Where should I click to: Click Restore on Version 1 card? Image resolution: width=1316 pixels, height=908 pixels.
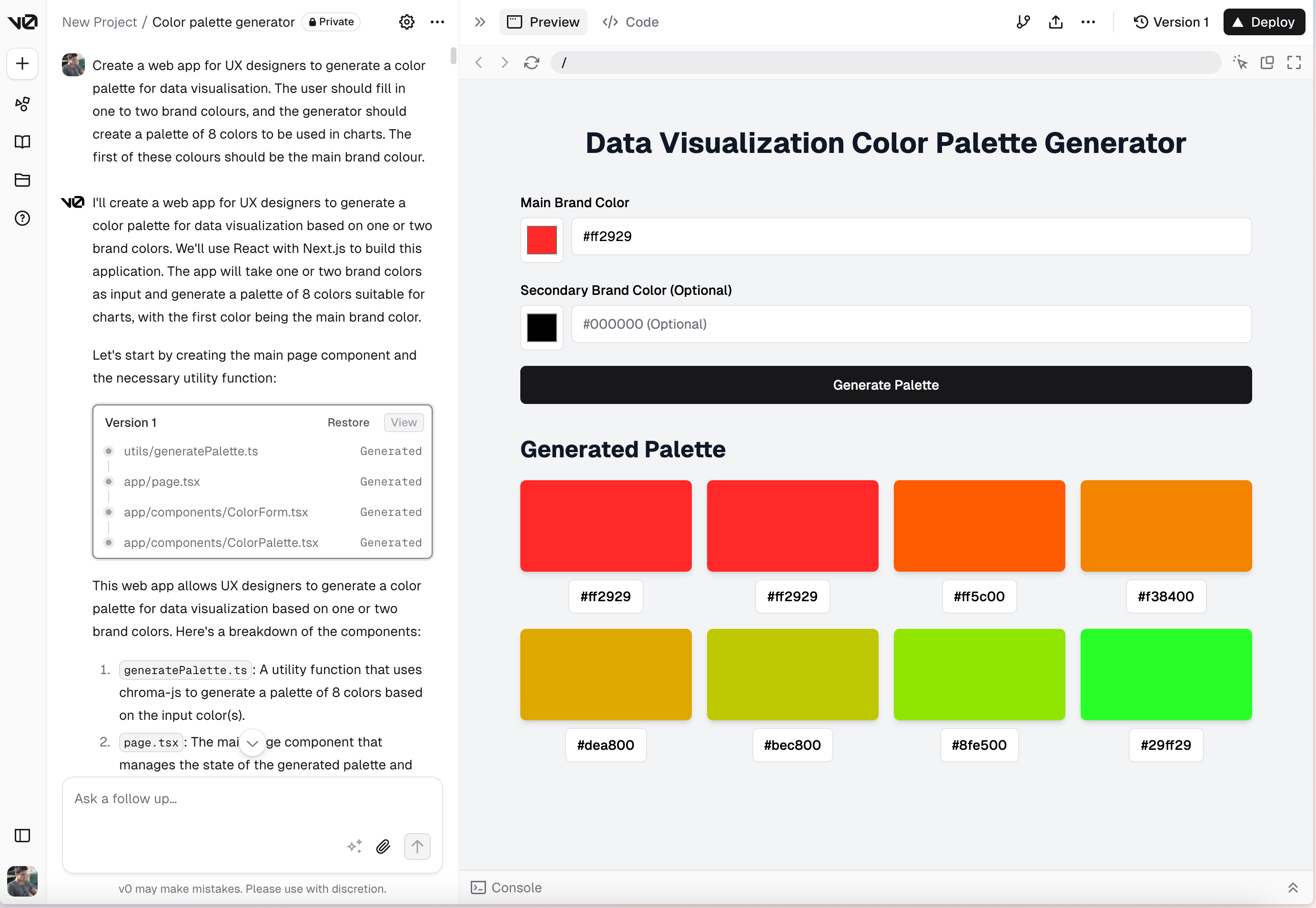pyautogui.click(x=348, y=423)
